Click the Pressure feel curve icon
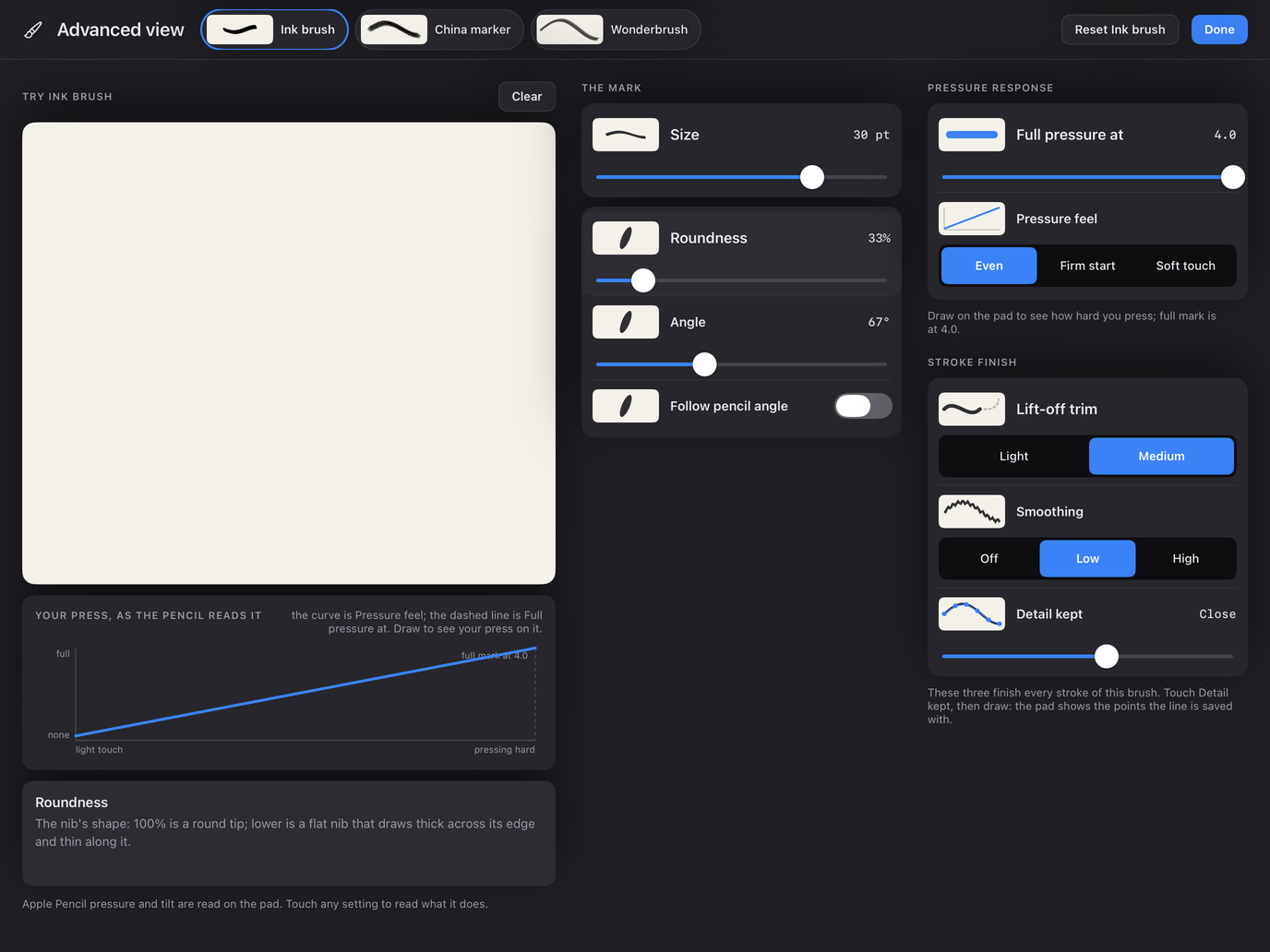This screenshot has height=952, width=1270. pos(972,219)
